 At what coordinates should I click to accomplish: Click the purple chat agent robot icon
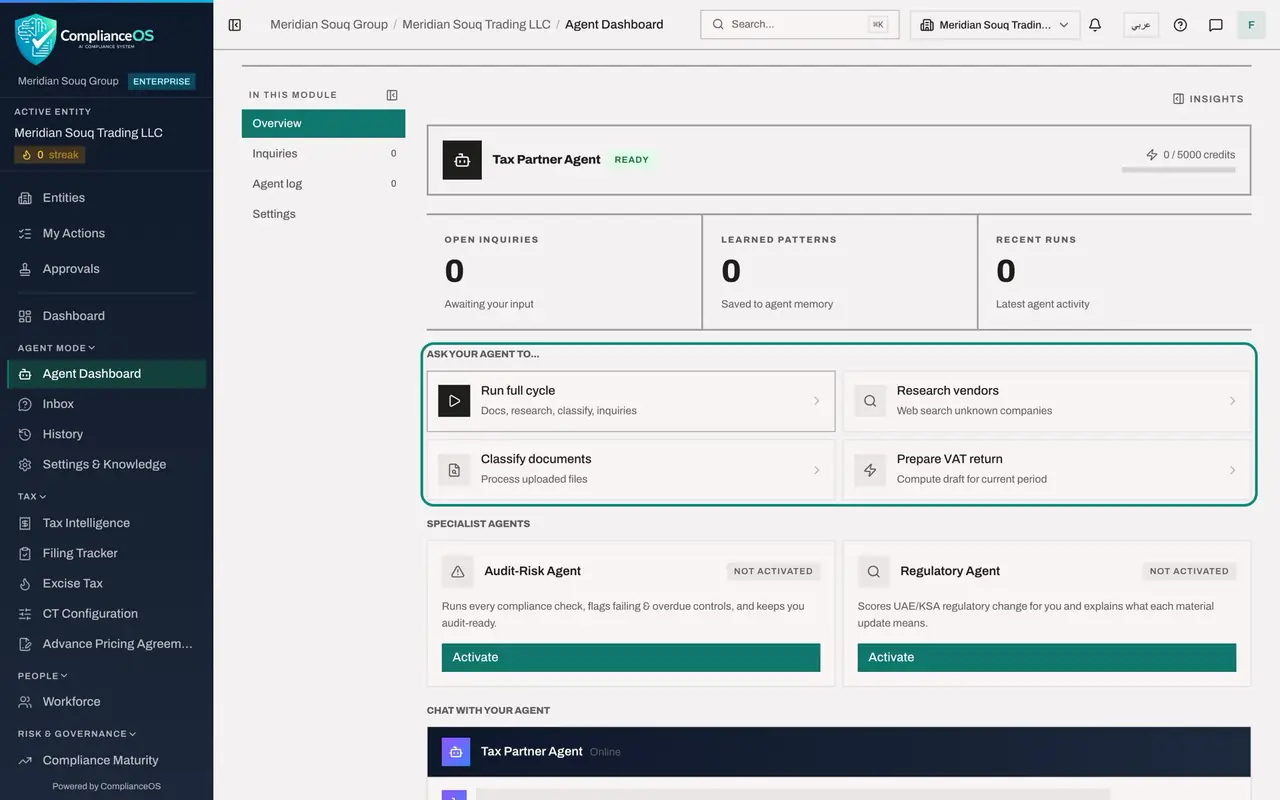pyautogui.click(x=456, y=752)
